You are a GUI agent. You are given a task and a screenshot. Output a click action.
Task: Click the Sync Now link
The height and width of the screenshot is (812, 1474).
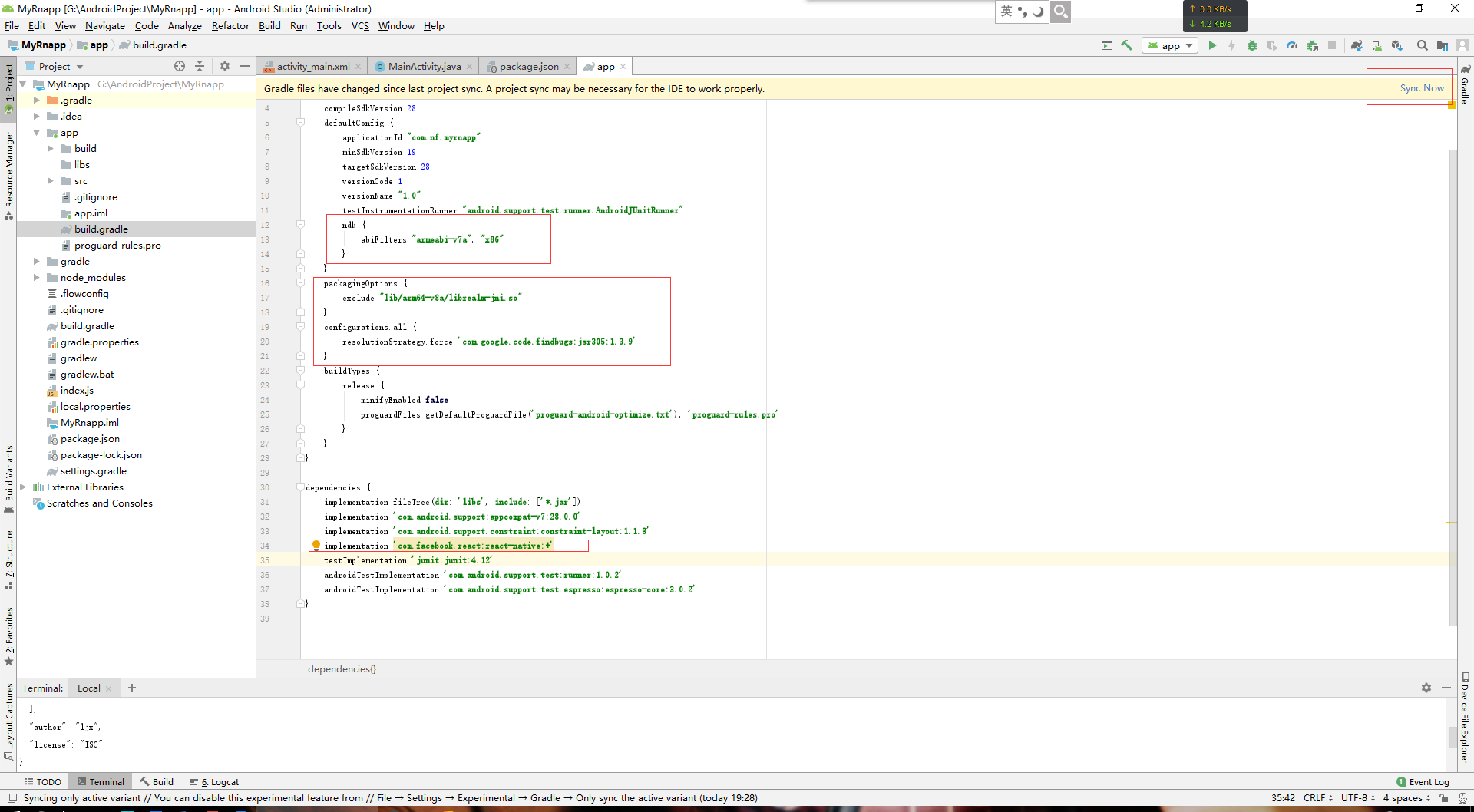coord(1422,88)
